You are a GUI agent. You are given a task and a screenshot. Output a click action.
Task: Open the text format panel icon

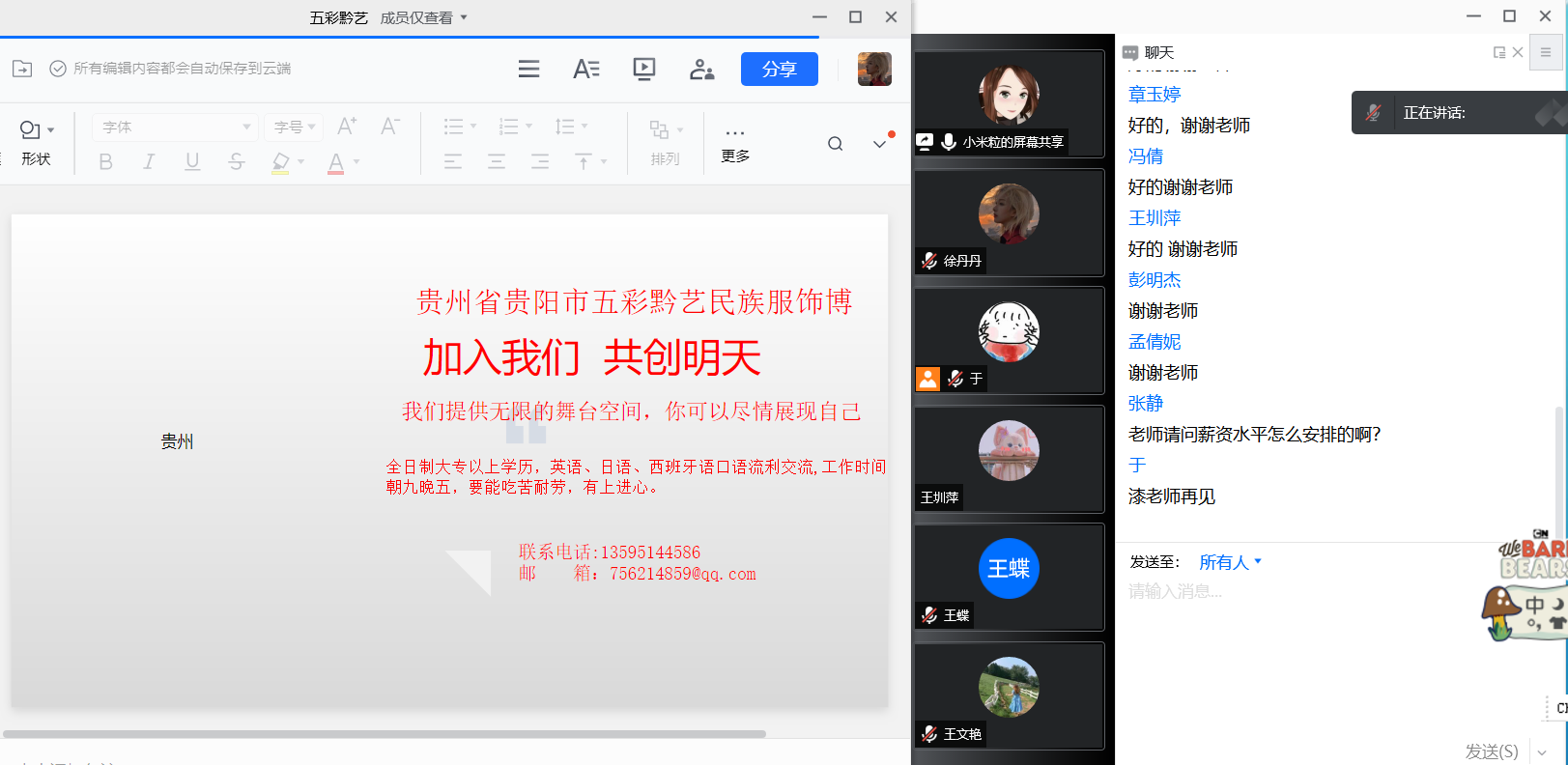coord(585,69)
